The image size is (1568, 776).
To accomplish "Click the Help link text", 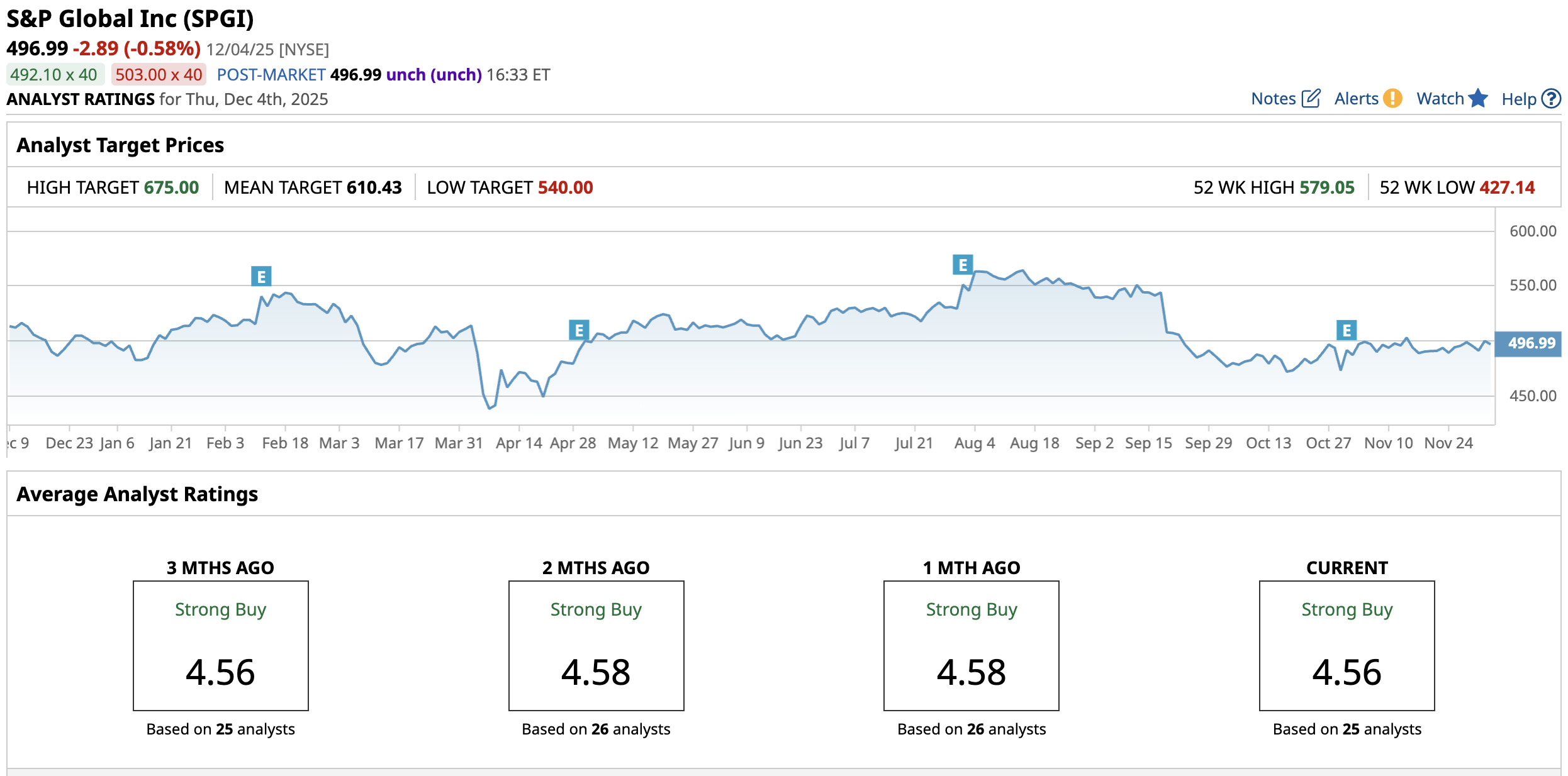I will point(1518,99).
